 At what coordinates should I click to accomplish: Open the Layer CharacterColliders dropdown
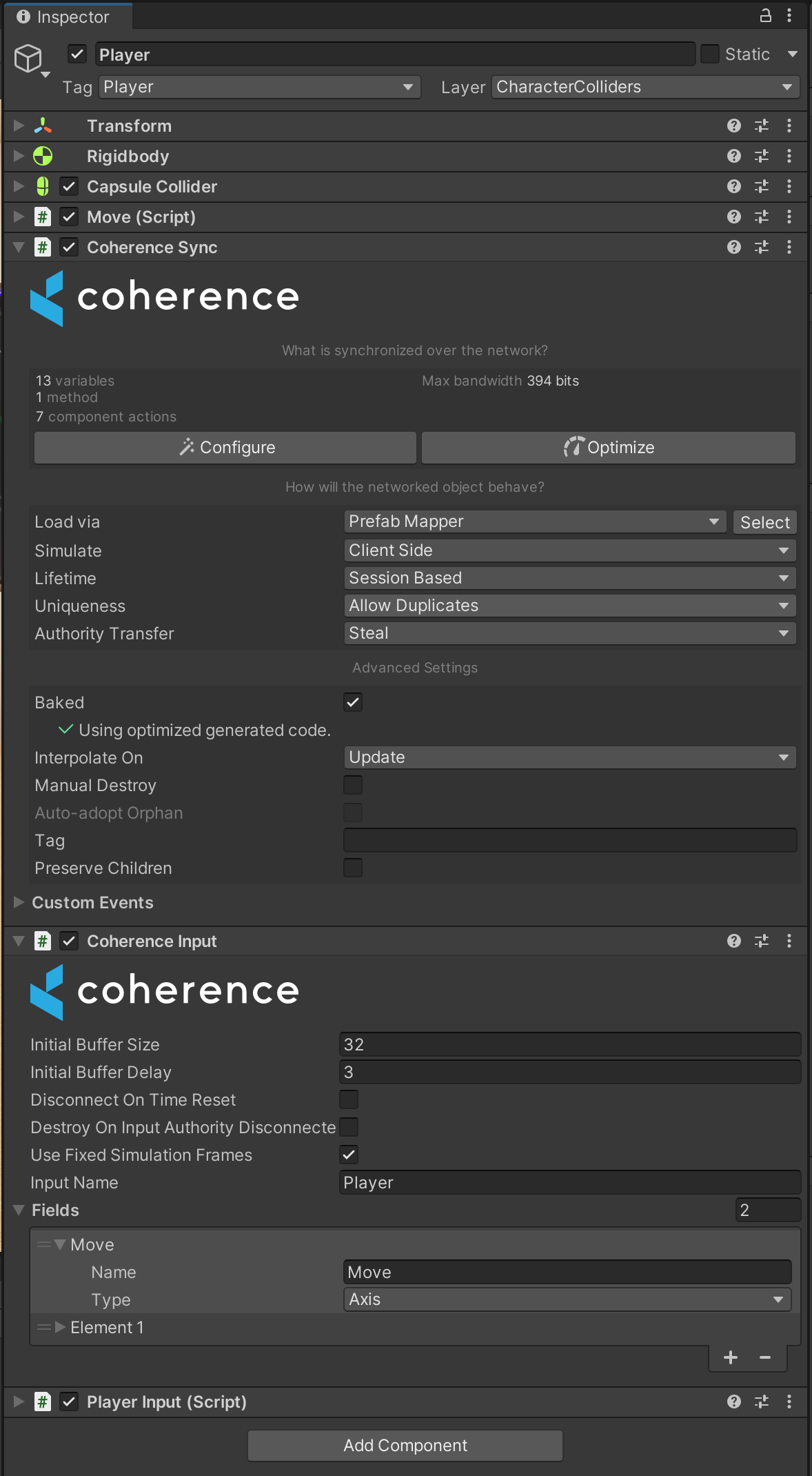click(x=644, y=87)
